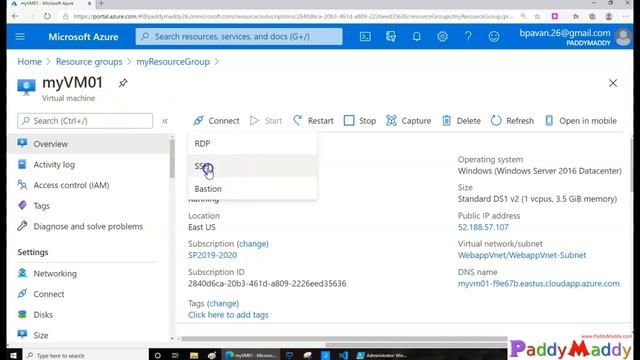640x360 pixels.
Task: Click Open in mobile
Action: point(580,121)
